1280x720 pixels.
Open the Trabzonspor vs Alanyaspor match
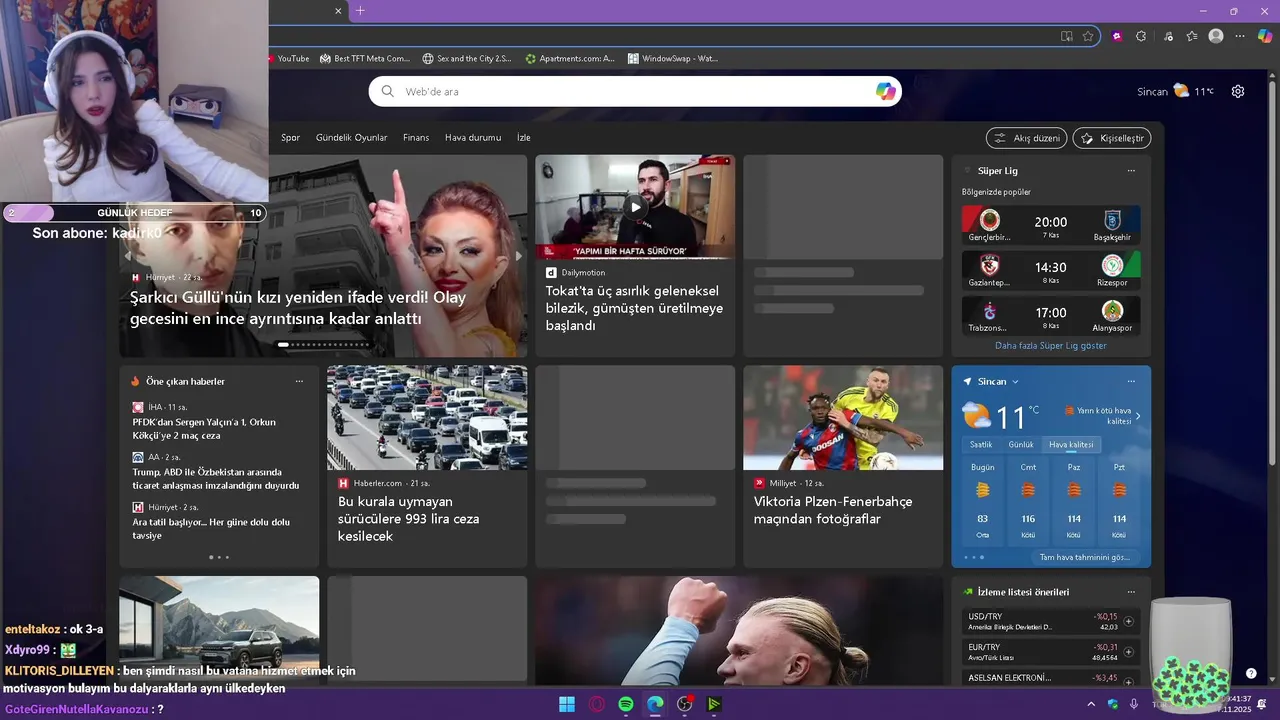[x=1051, y=316]
